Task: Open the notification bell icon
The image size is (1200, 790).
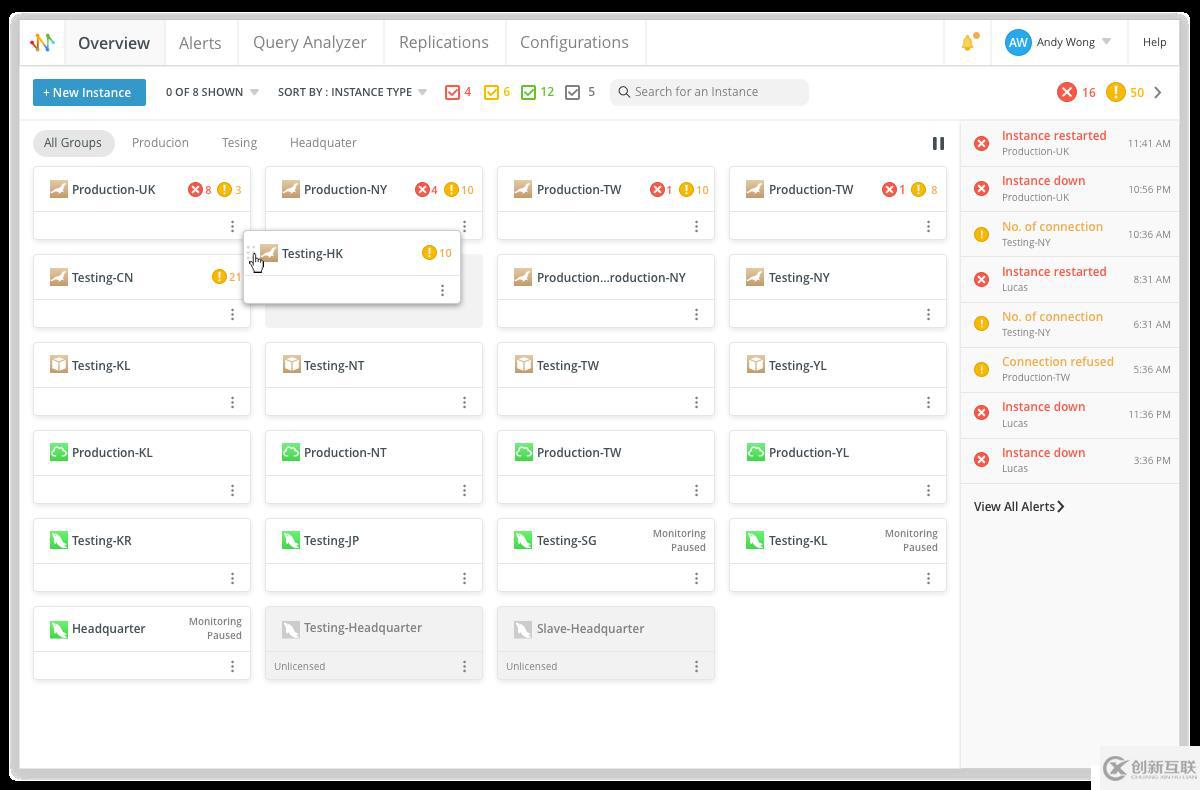Action: (967, 43)
